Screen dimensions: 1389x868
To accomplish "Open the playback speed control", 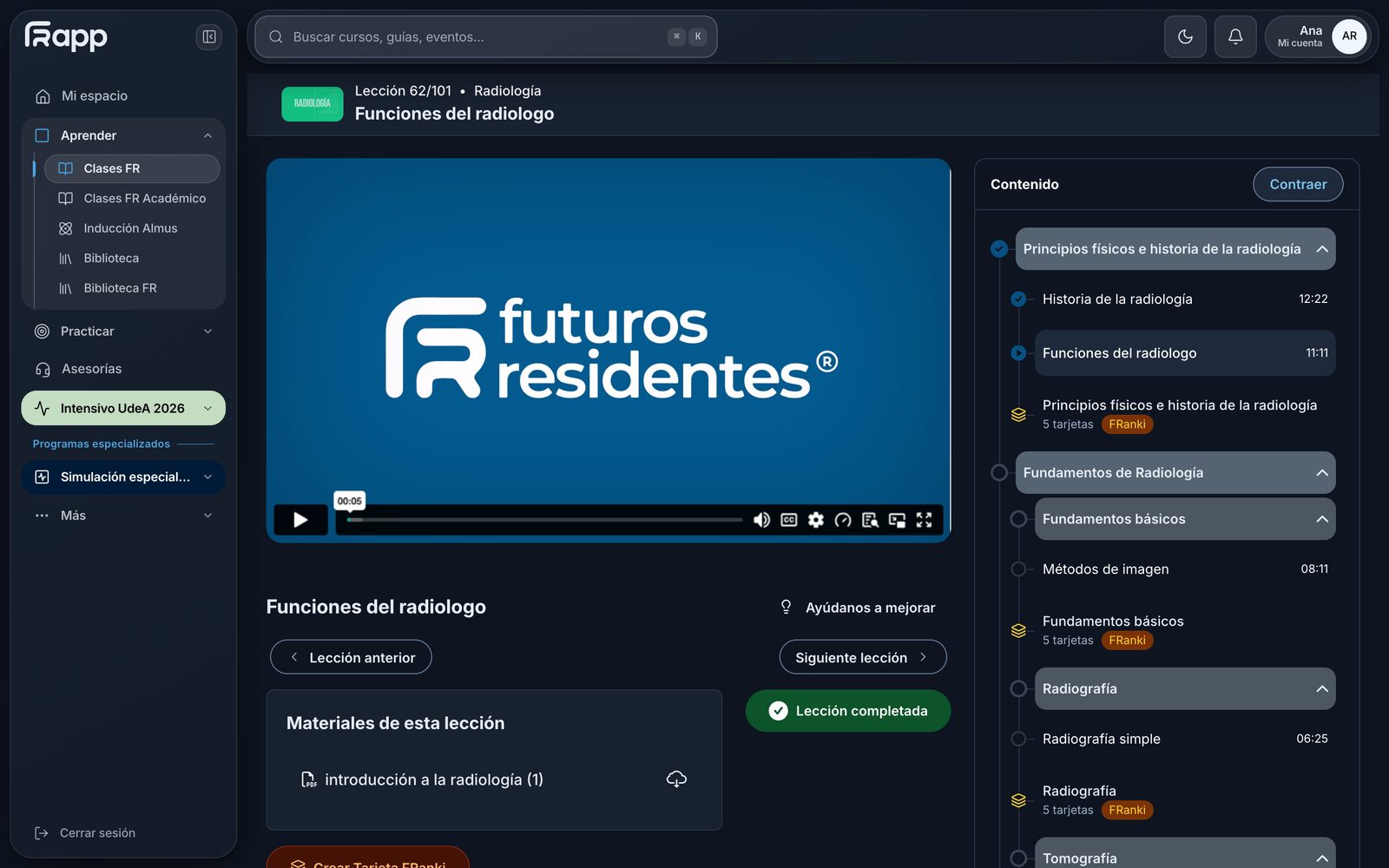I will coord(843,520).
